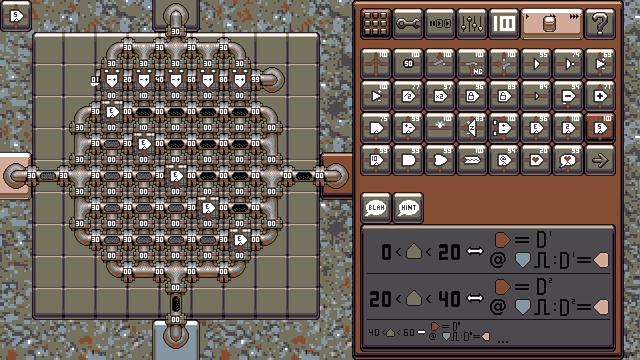
Task: Select the spark burst component
Action: tap(440, 127)
